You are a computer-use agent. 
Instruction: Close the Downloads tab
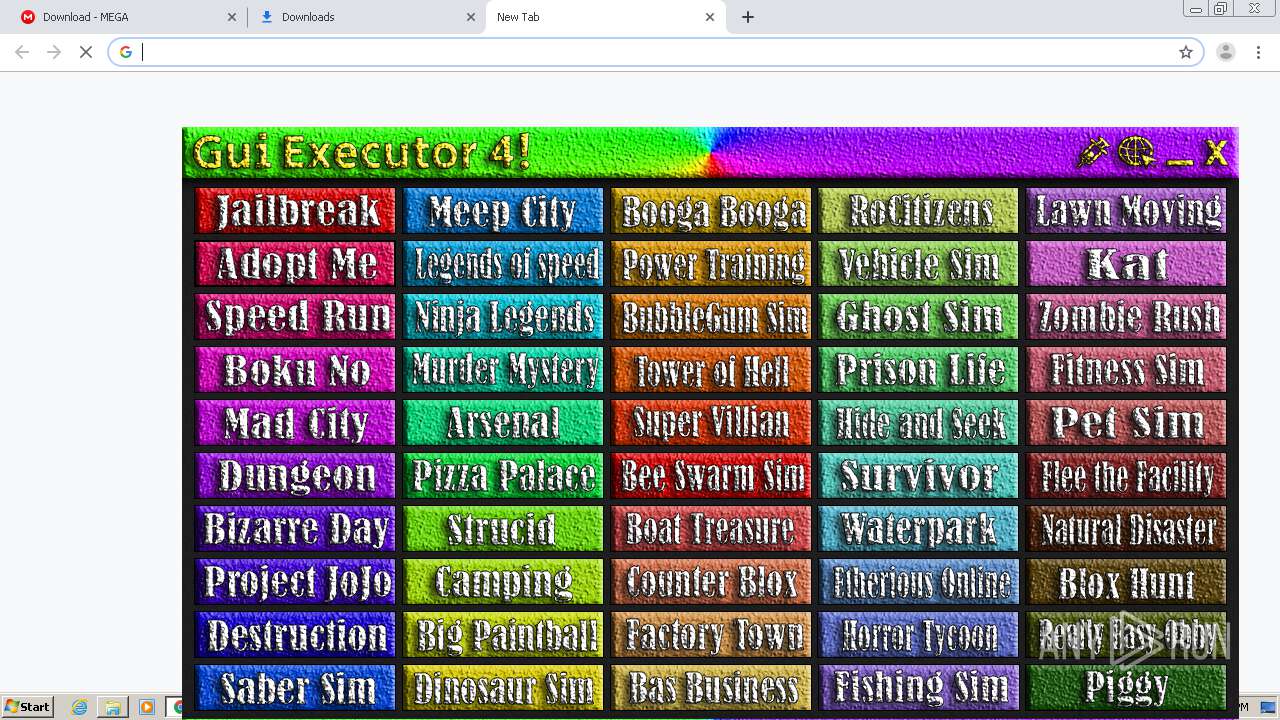pos(471,17)
